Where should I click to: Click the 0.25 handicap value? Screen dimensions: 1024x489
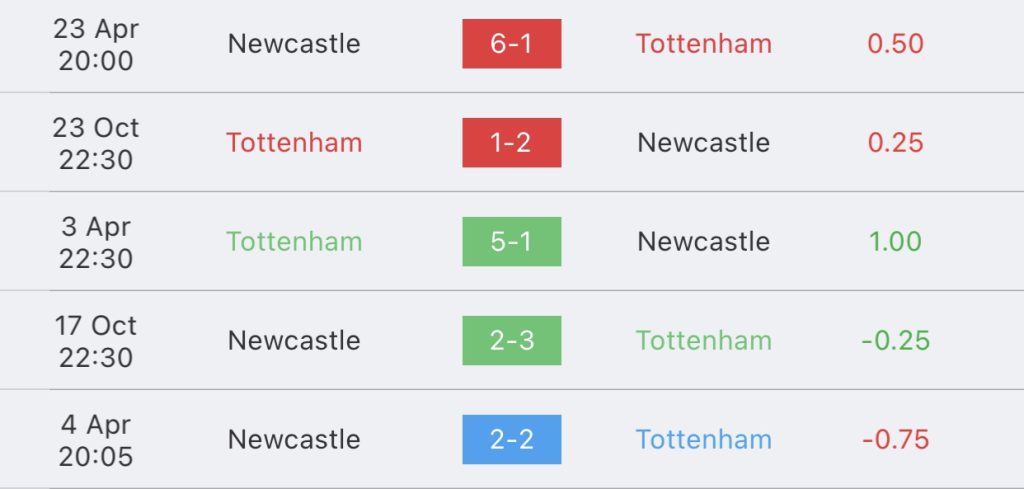895,142
